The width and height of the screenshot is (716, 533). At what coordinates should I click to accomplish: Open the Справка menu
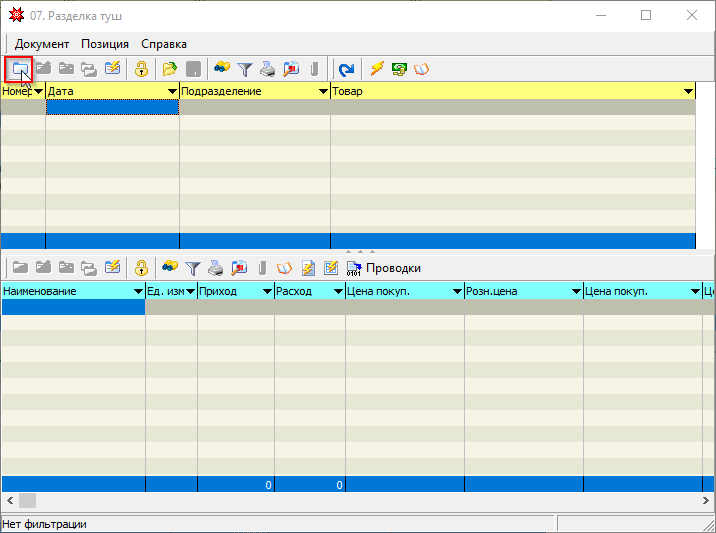[x=164, y=44]
